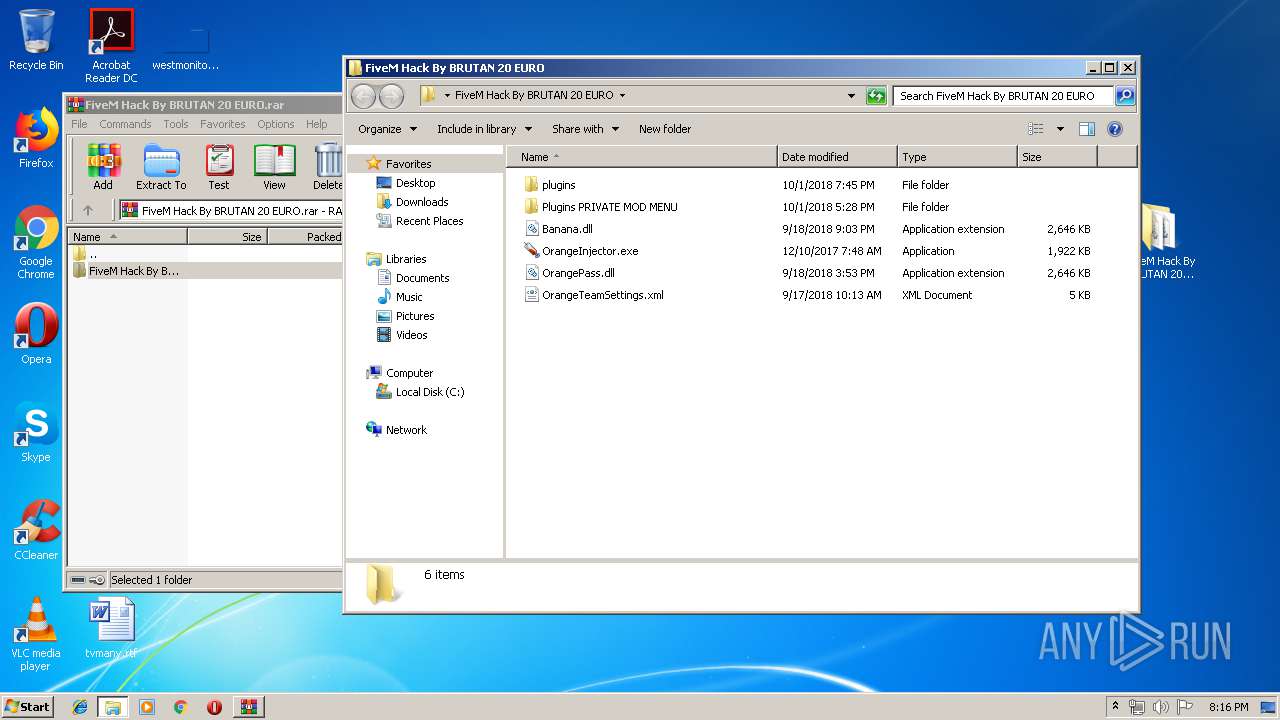Expand the address bar history dropdown

click(x=851, y=96)
